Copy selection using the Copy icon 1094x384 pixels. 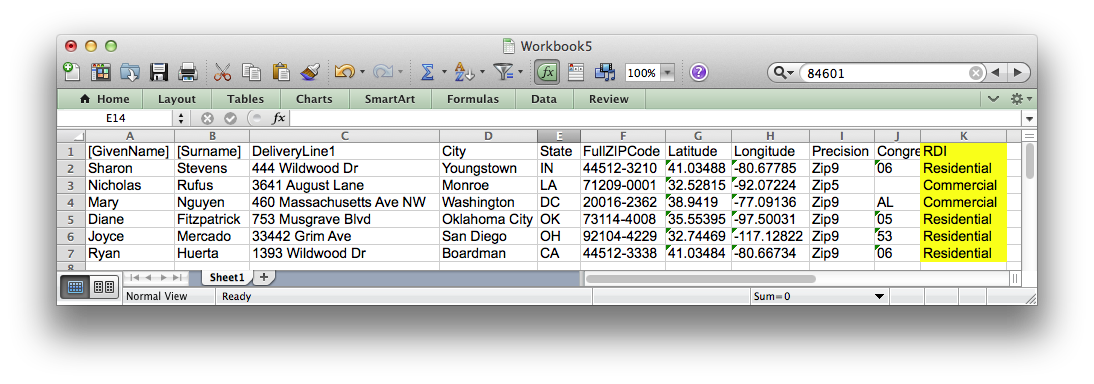pos(251,72)
